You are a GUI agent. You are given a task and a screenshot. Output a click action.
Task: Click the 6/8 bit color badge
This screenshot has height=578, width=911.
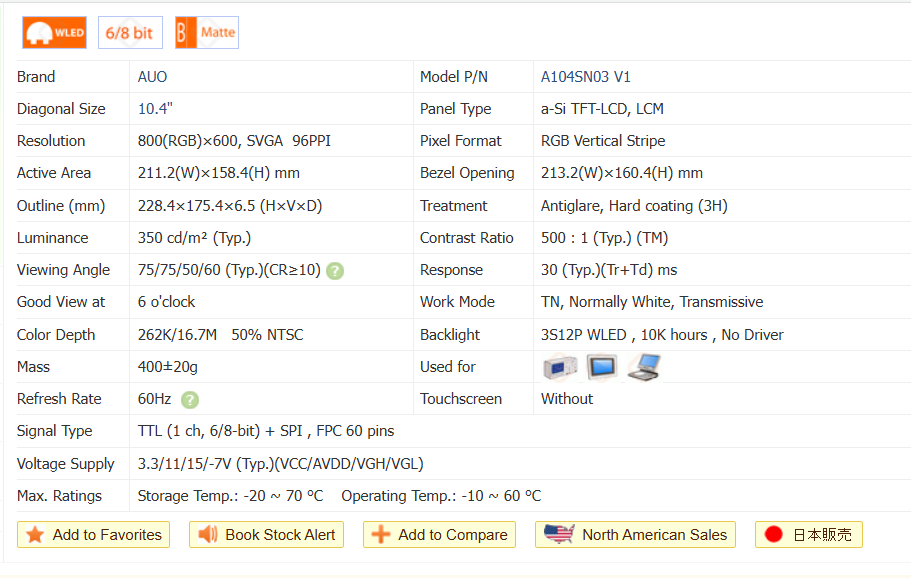click(x=129, y=33)
